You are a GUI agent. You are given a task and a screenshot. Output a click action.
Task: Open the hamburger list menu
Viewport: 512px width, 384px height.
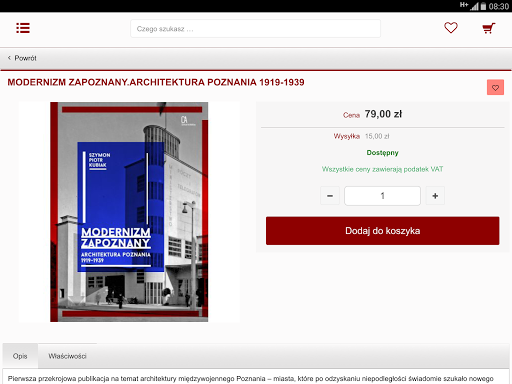[23, 28]
